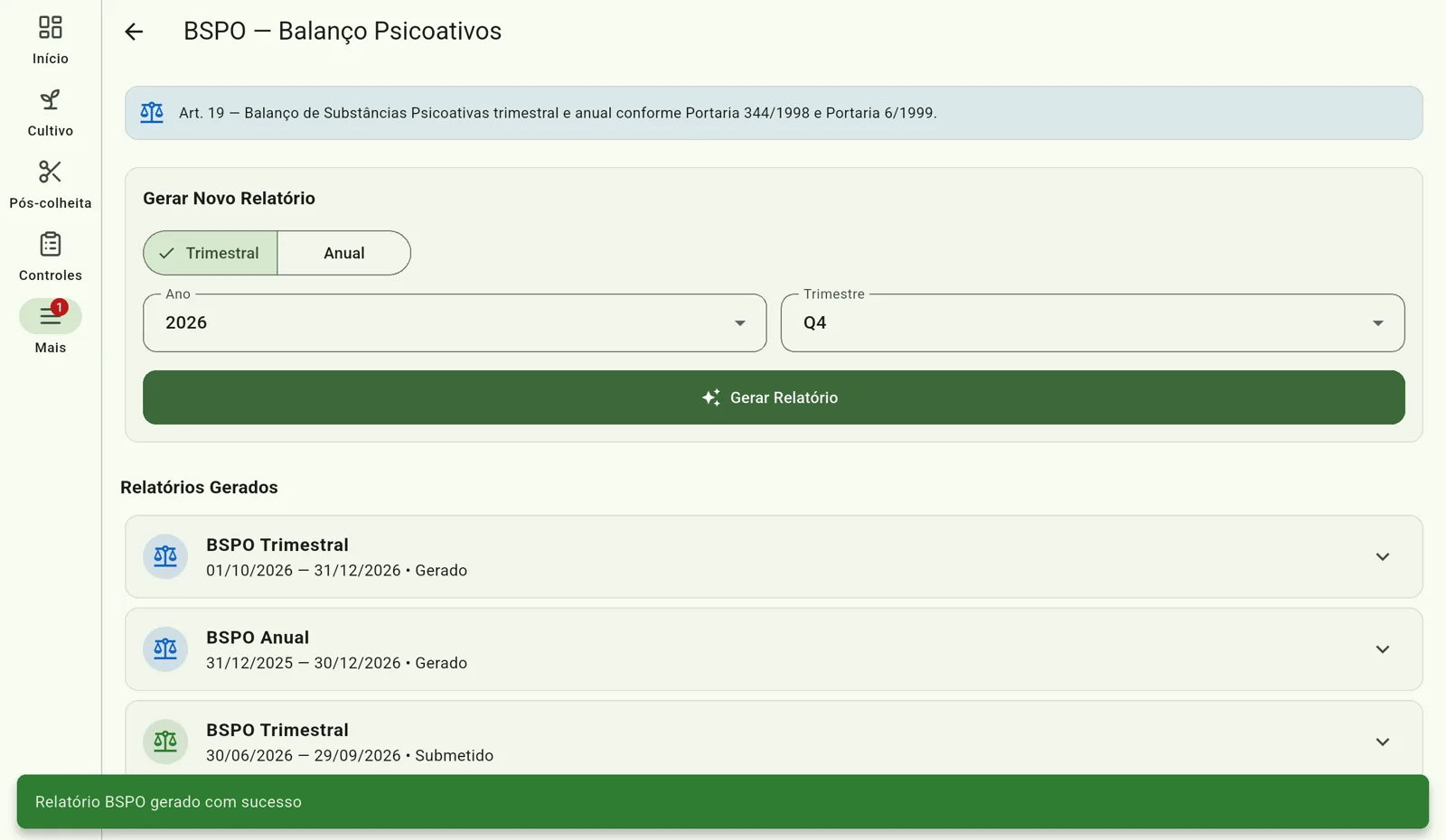Click the scales icon in info banner

pyautogui.click(x=152, y=113)
